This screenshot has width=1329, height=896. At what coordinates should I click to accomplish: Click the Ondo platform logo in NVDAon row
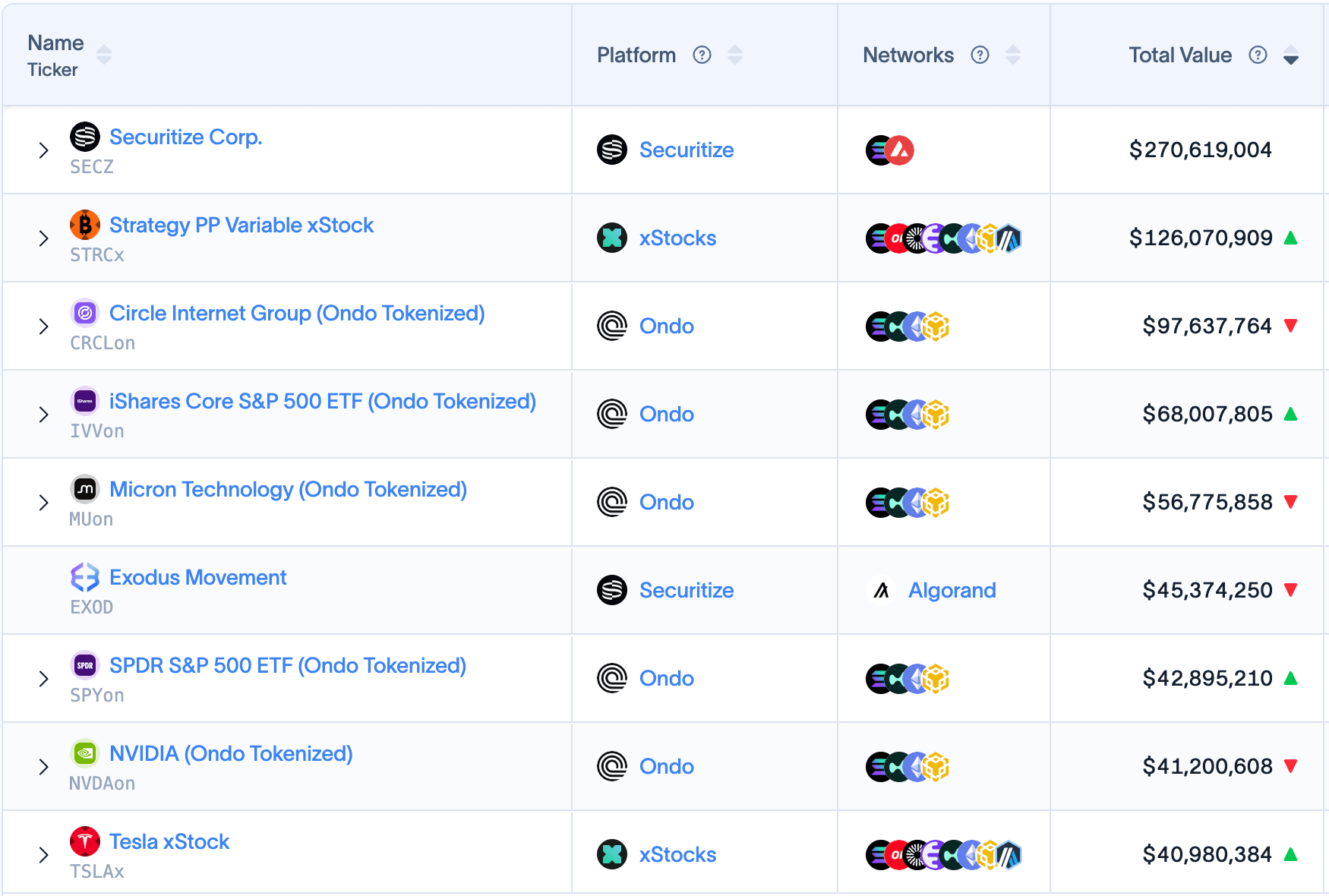pos(612,766)
